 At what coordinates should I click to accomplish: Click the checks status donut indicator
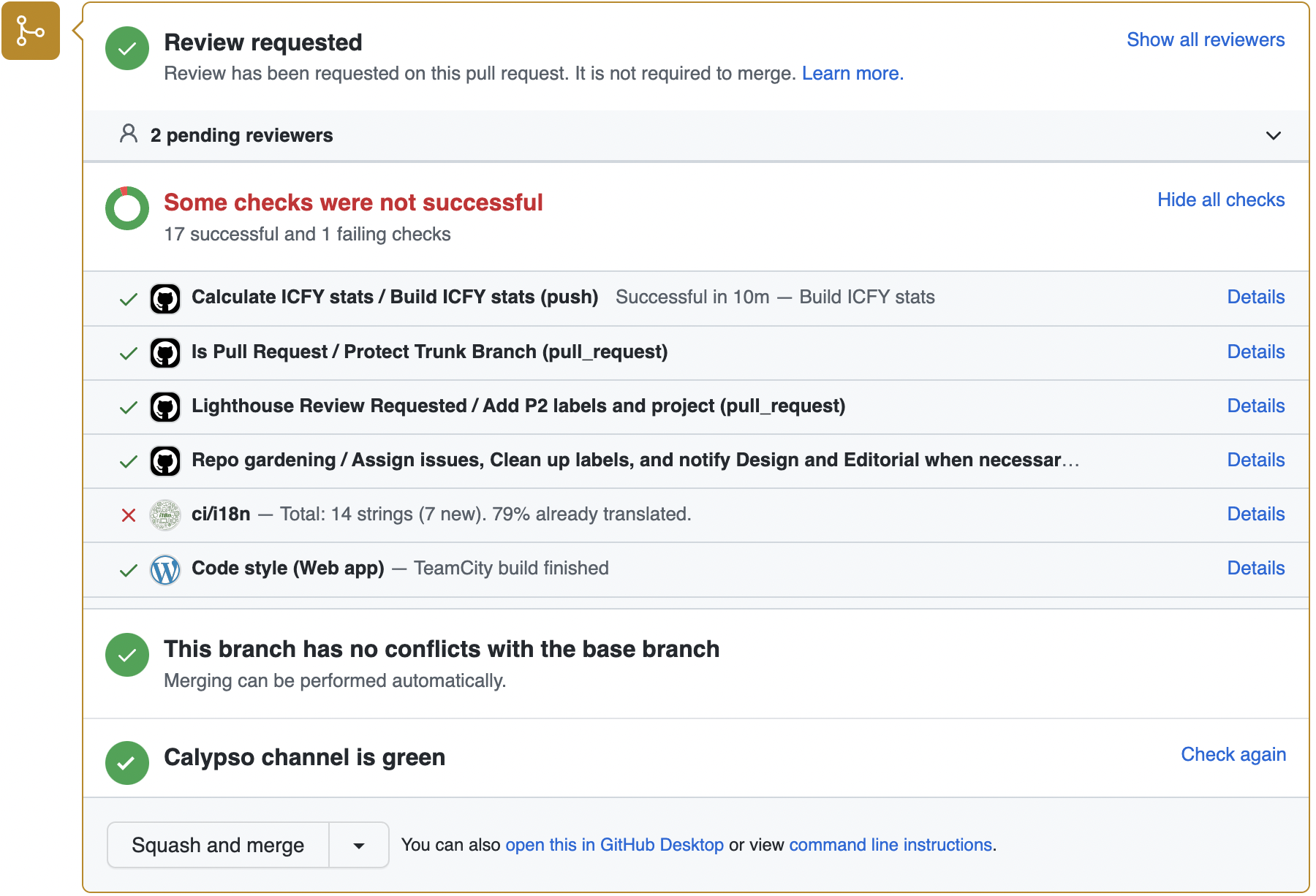pyautogui.click(x=127, y=208)
